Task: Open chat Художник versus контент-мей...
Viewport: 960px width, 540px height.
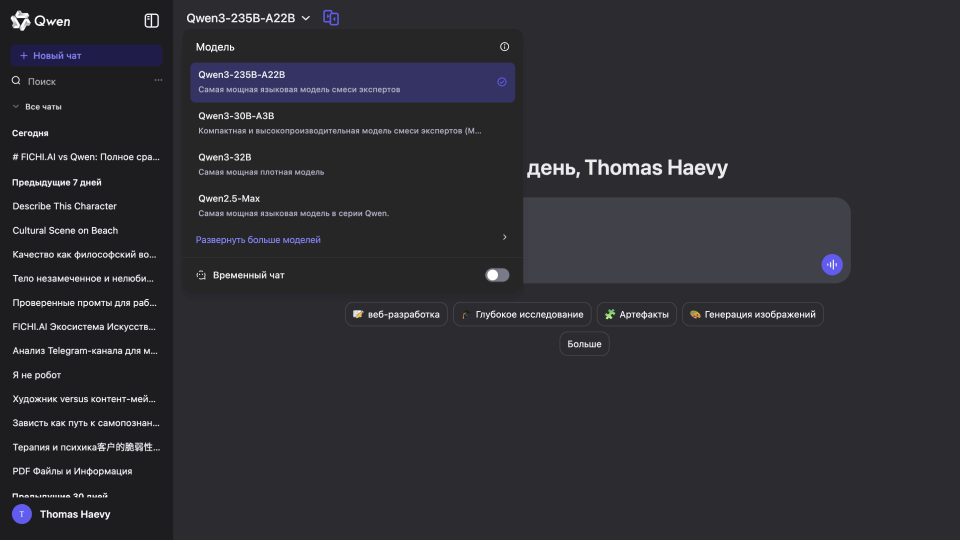Action: (86, 399)
